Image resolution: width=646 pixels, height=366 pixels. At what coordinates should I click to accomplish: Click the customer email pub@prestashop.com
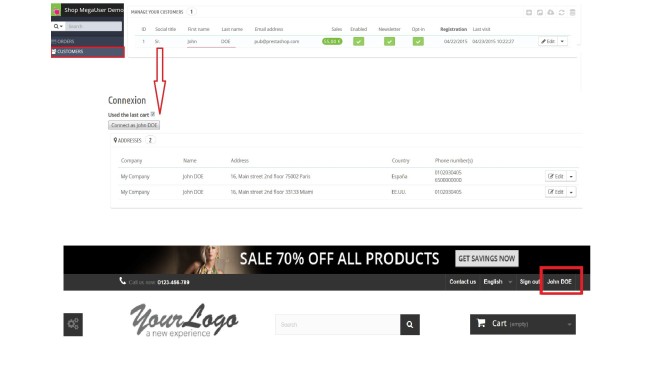[276, 41]
